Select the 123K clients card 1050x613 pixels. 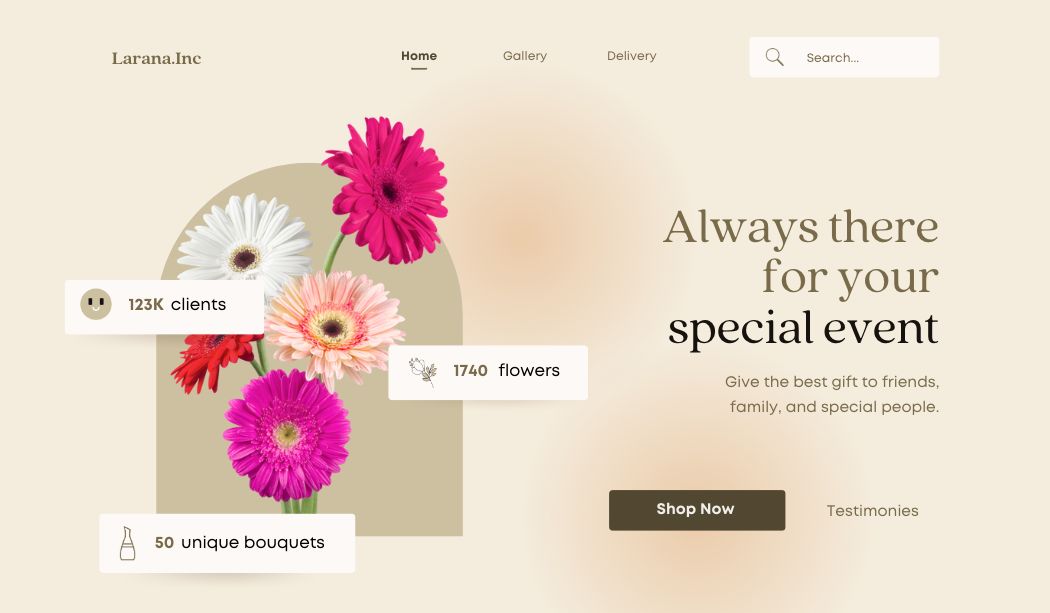[164, 306]
